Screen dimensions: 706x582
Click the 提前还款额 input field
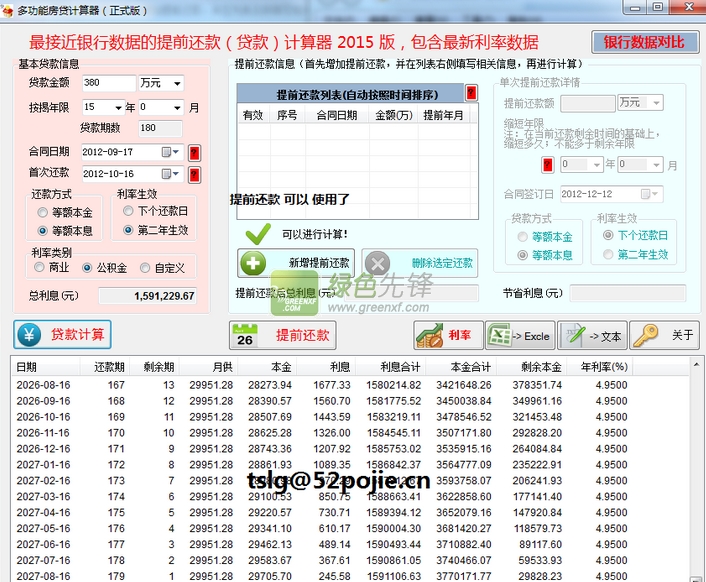[x=588, y=103]
